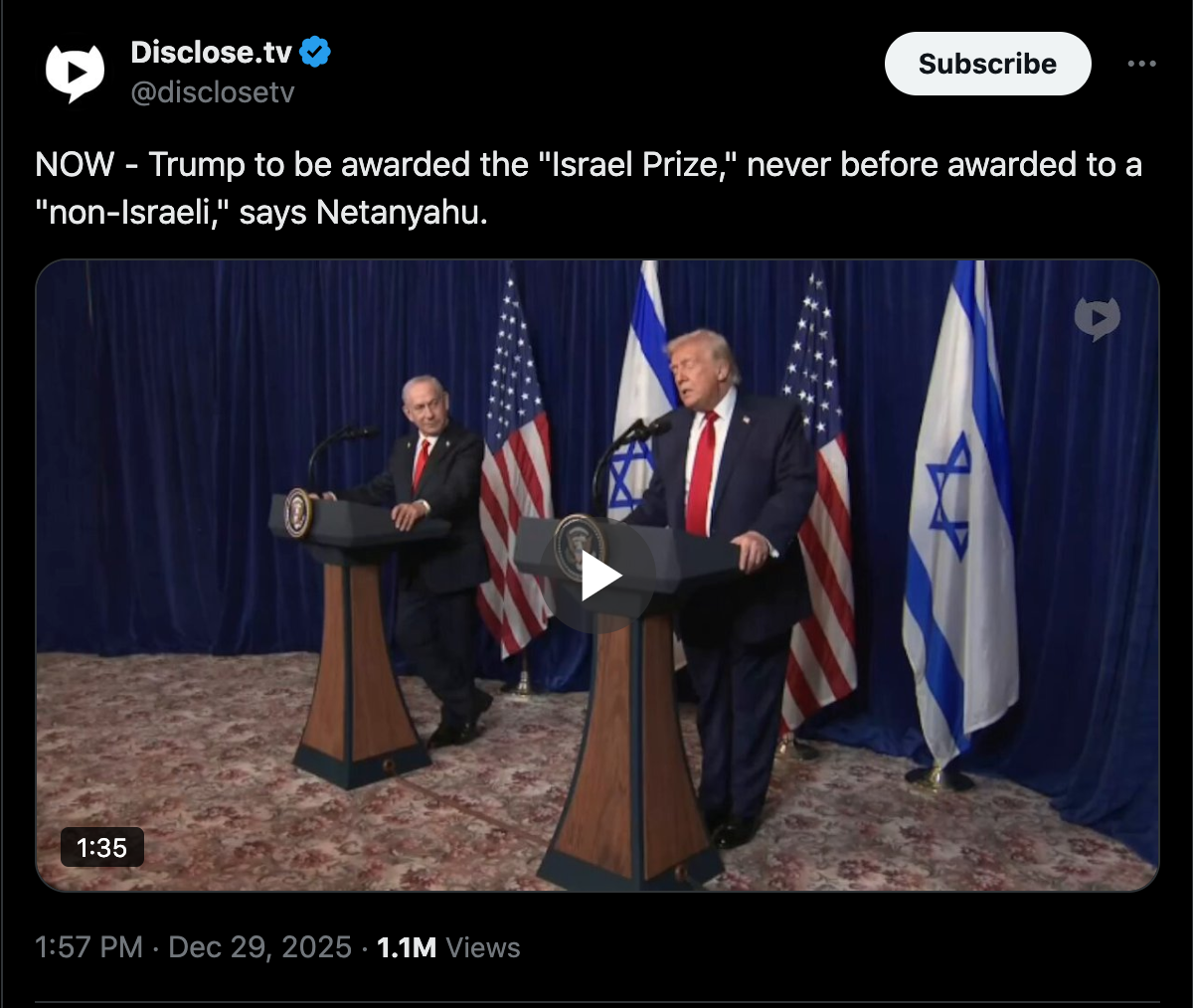Click the Disclose.tv profile avatar
Screen dimensions: 1193x1008
coord(75,72)
